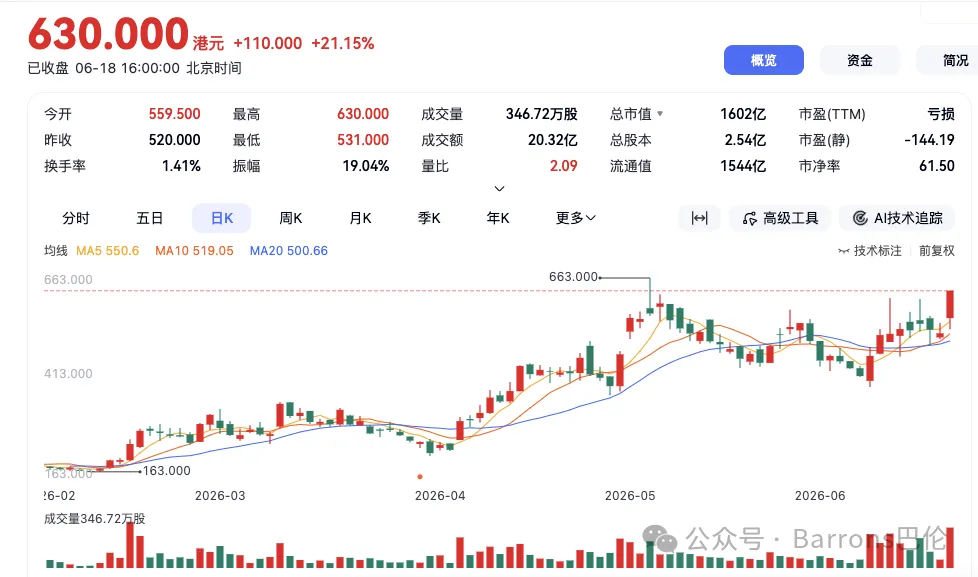Click the 最低 value 531.000

[x=363, y=140]
